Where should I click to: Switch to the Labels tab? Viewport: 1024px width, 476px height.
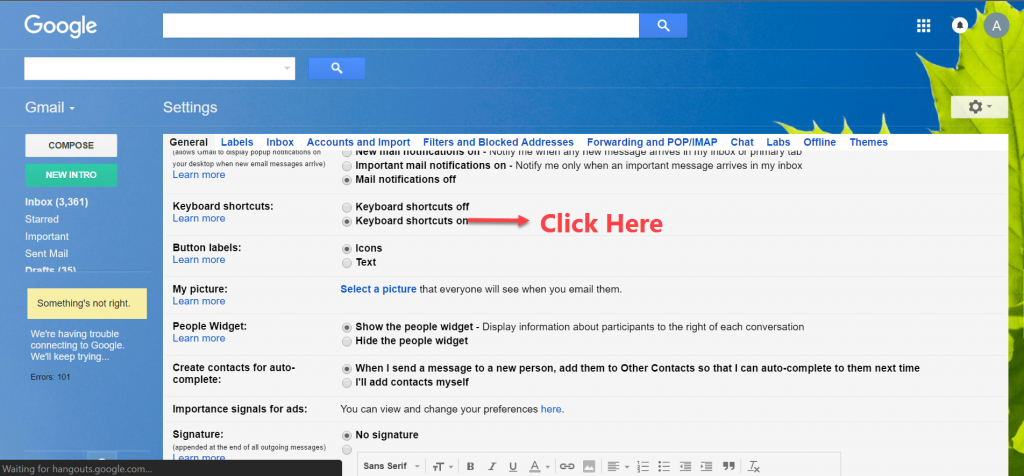pos(237,142)
